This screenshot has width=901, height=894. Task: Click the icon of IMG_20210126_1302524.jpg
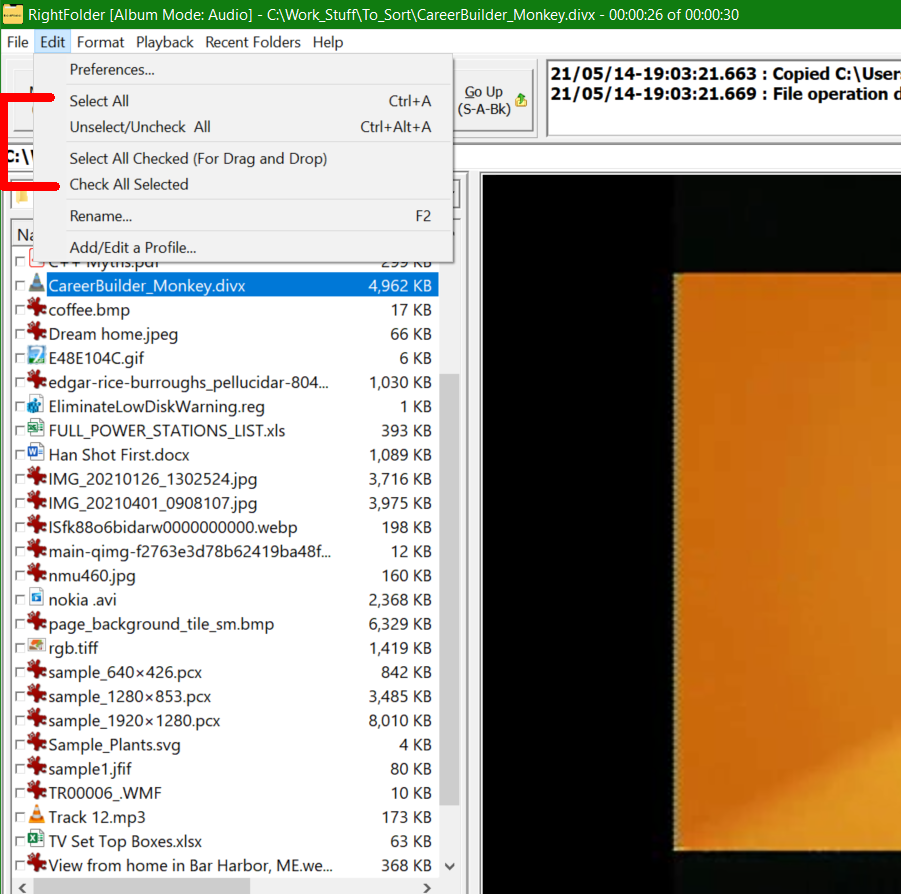[37, 477]
